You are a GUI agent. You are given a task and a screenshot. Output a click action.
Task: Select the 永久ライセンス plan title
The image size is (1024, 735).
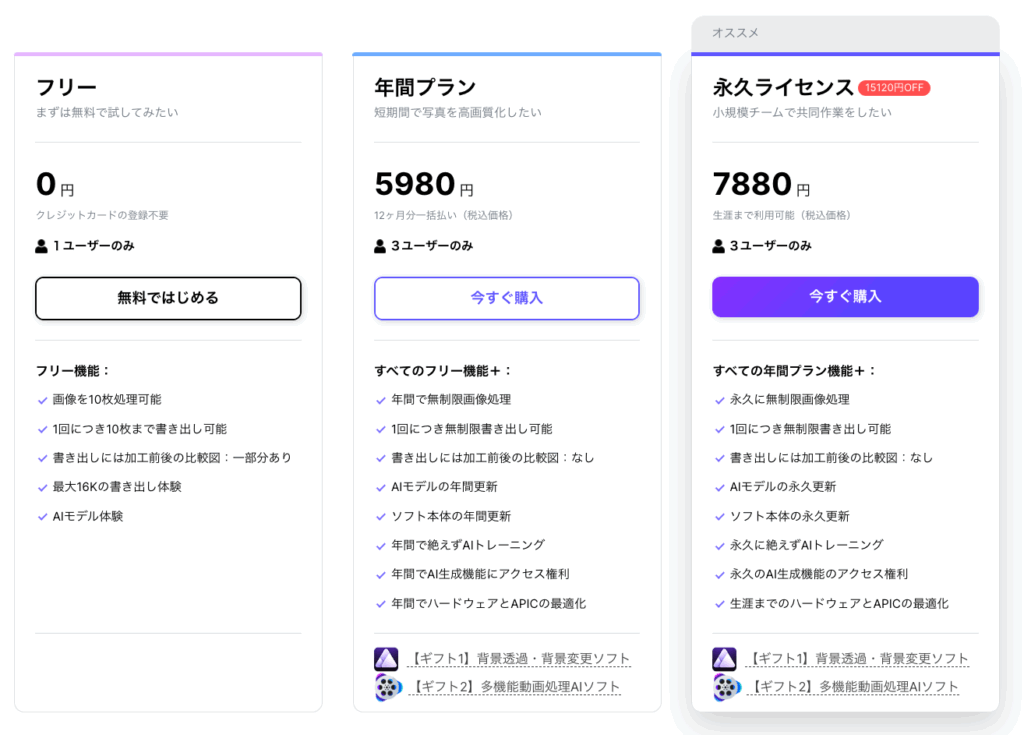[783, 87]
